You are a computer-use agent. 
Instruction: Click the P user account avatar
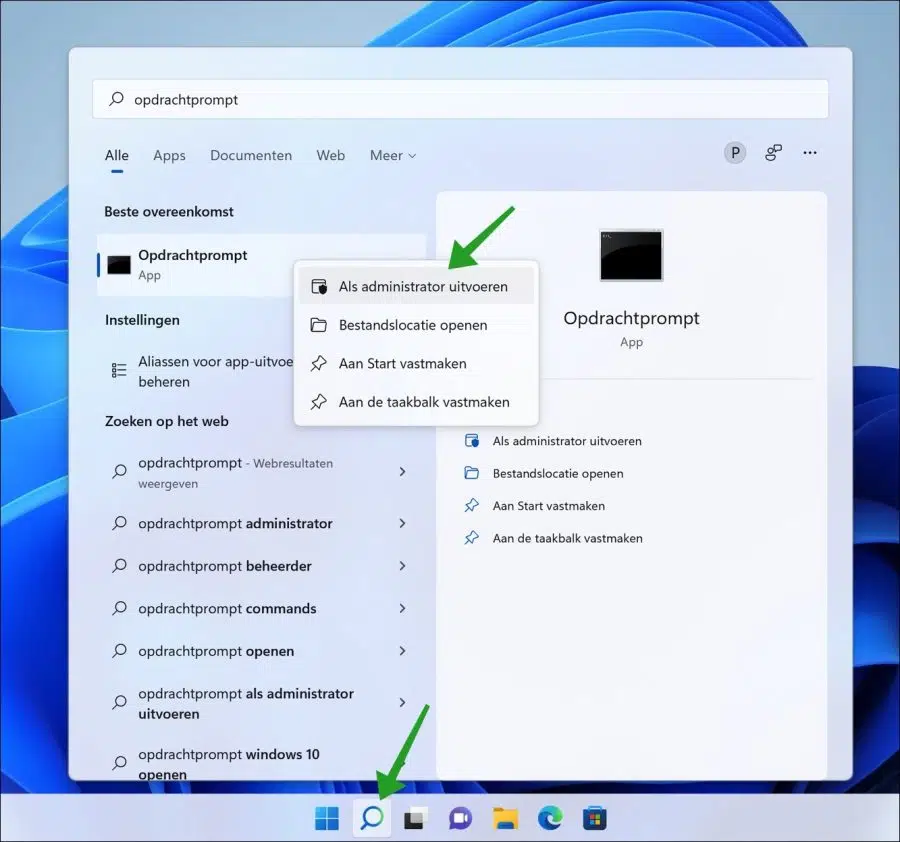[x=735, y=153]
